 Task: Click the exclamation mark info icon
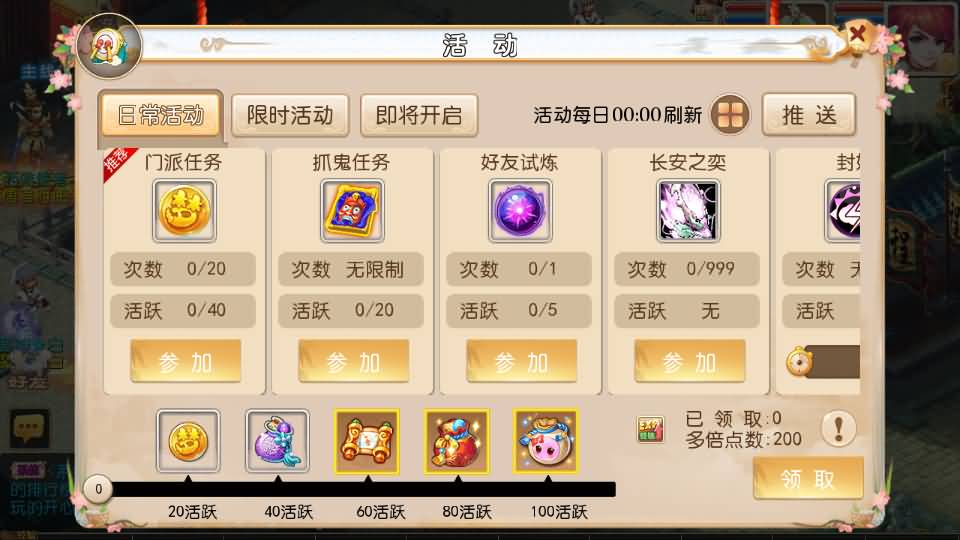(838, 427)
